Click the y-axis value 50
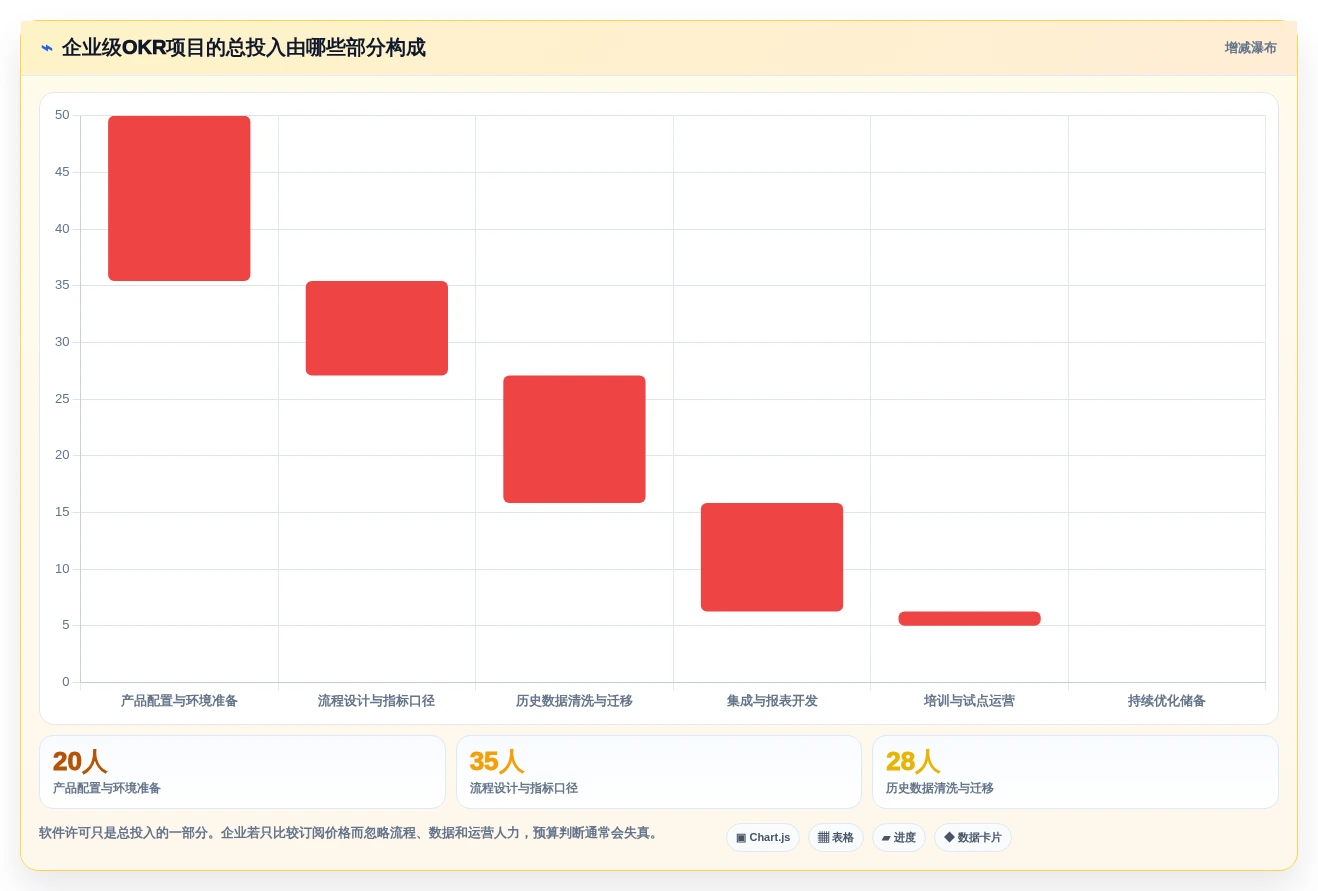The width and height of the screenshot is (1318, 891). pos(62,115)
